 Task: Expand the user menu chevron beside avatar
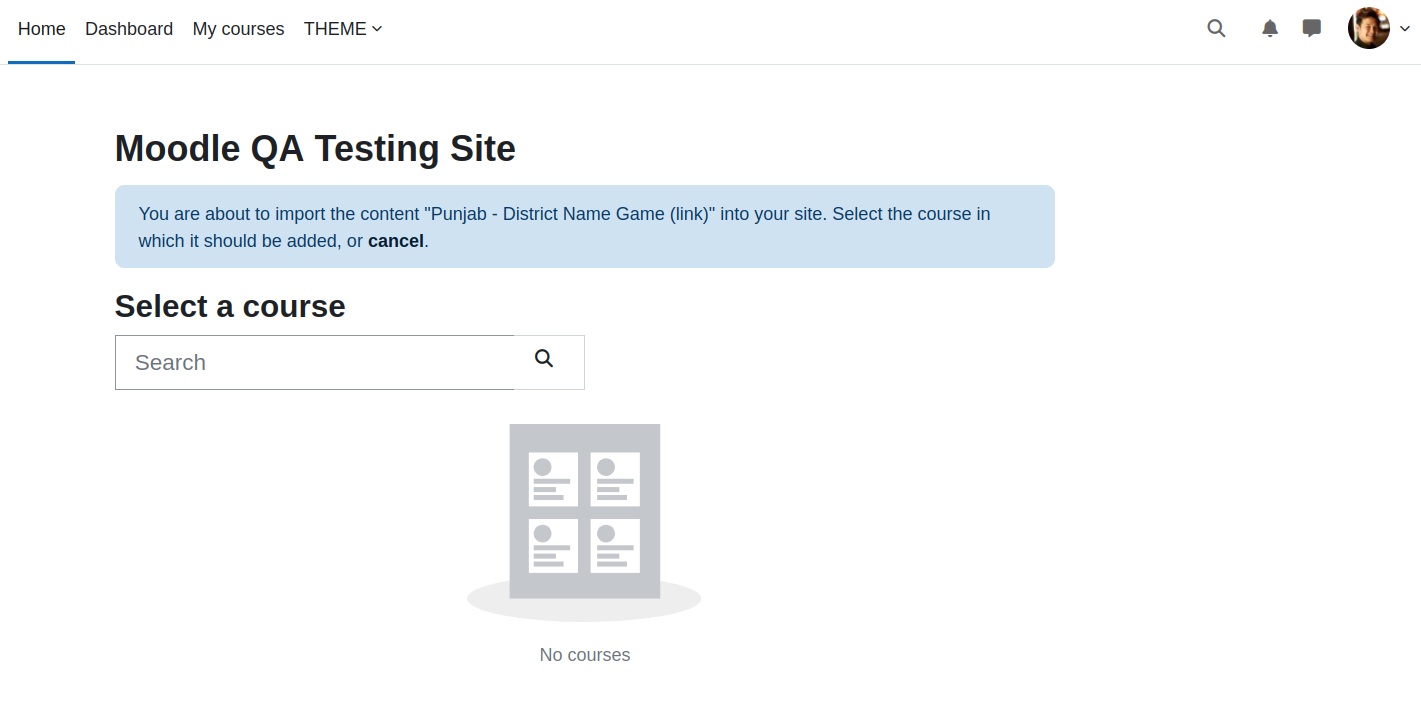point(1404,29)
